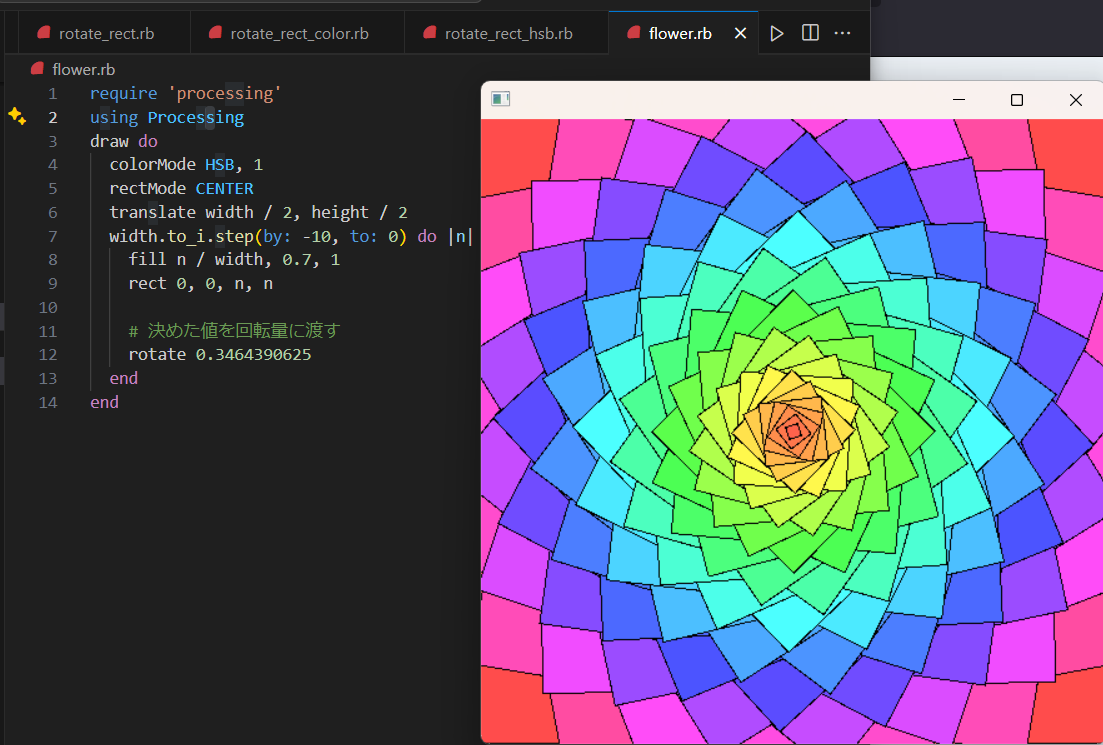Open the rotate_rect_color.rb tab

coord(298,33)
